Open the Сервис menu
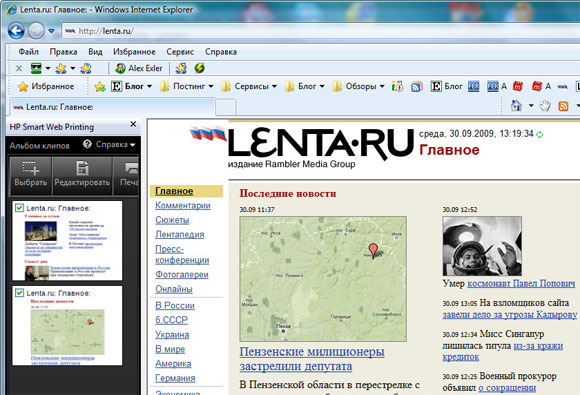The width and height of the screenshot is (580, 395). [x=180, y=52]
